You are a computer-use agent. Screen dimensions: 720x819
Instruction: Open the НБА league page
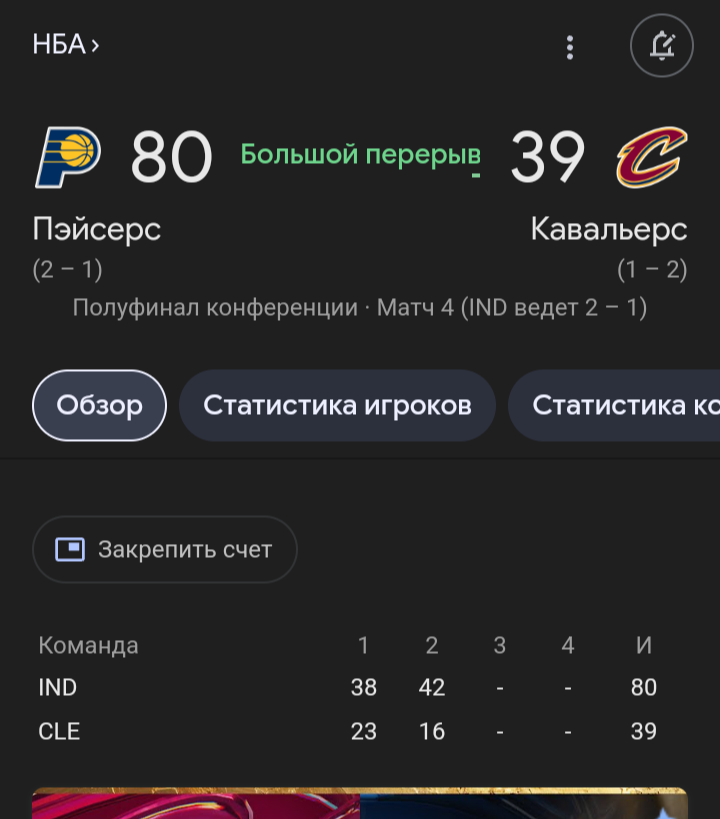click(66, 45)
